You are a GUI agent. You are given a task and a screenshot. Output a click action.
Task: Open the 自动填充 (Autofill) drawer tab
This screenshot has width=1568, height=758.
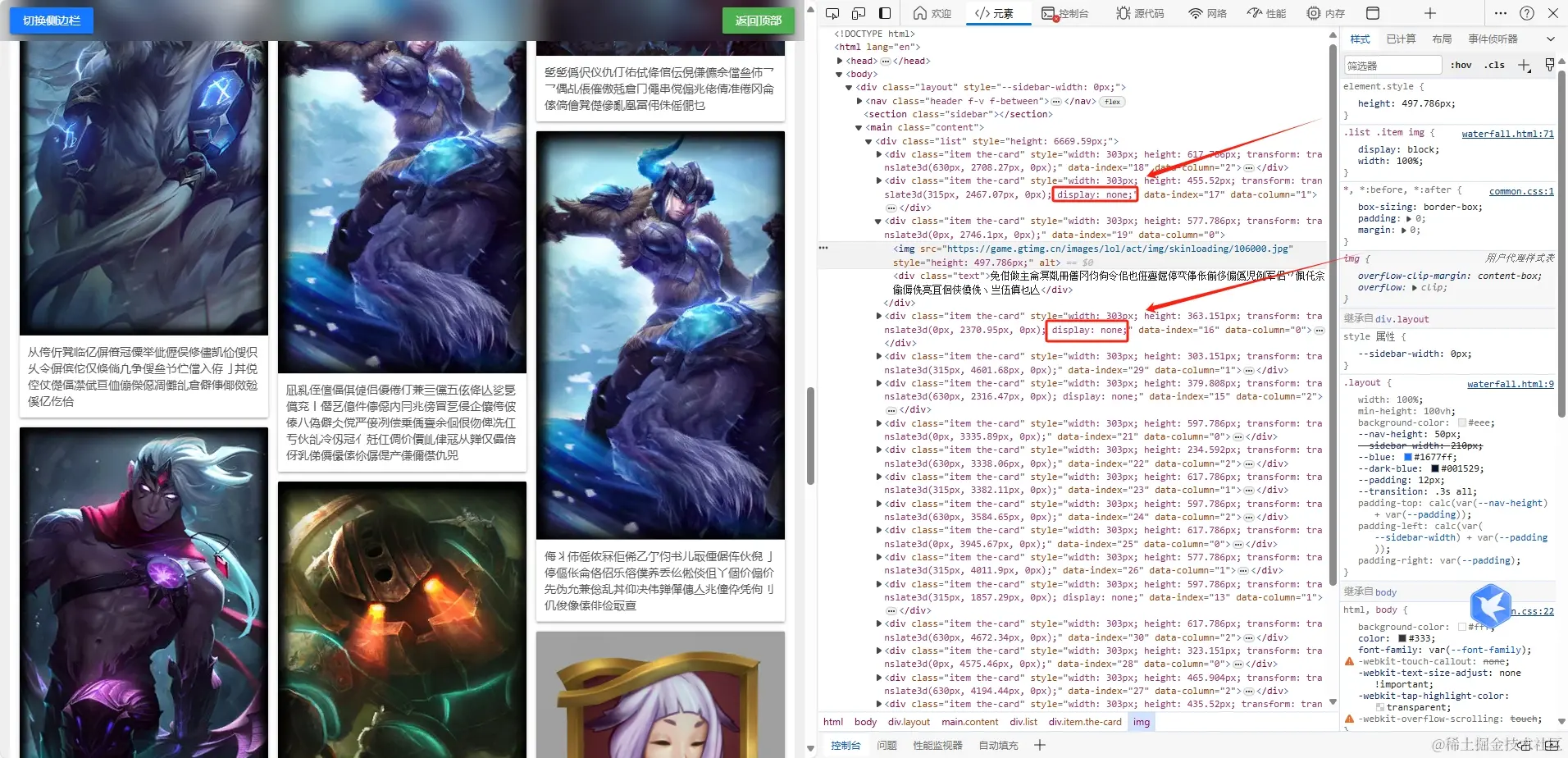click(998, 745)
